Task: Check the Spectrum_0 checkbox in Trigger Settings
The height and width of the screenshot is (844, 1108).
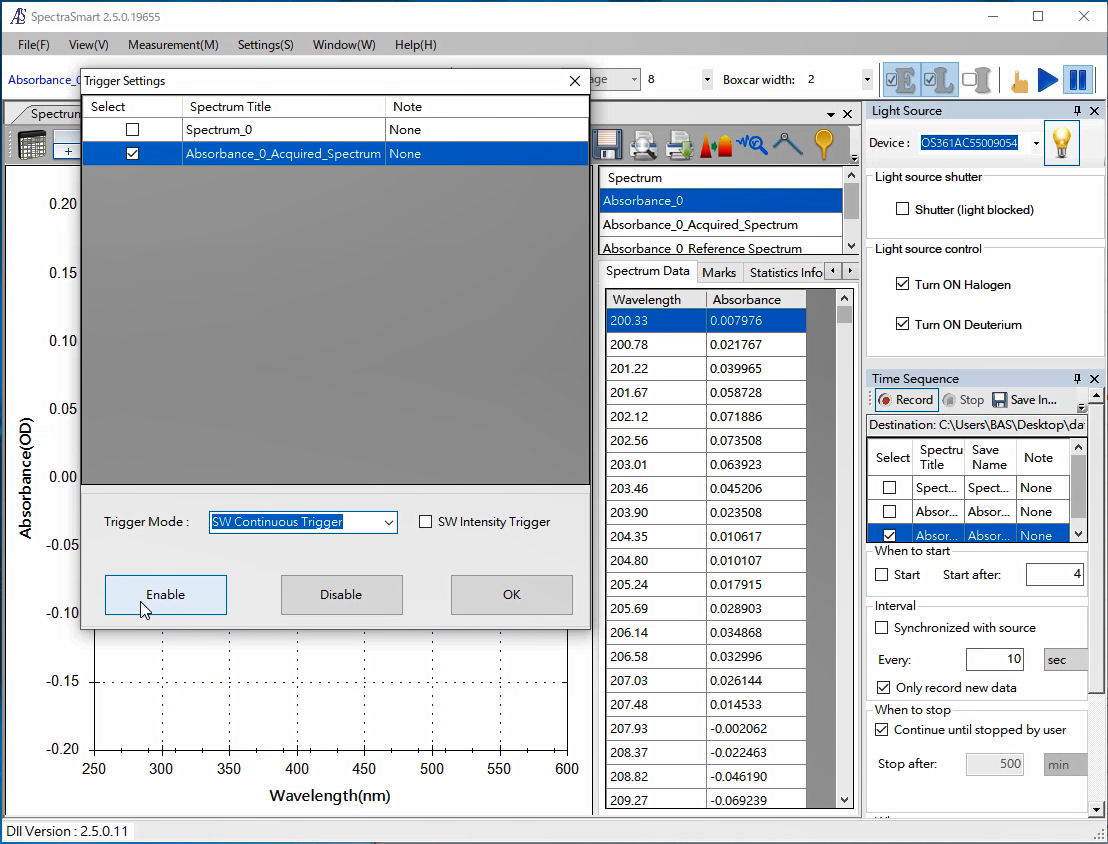Action: (x=132, y=130)
